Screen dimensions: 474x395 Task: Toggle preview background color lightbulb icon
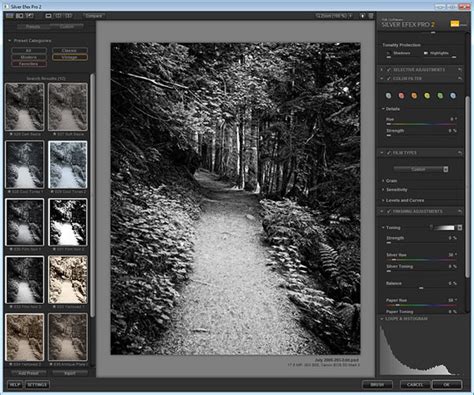(363, 16)
